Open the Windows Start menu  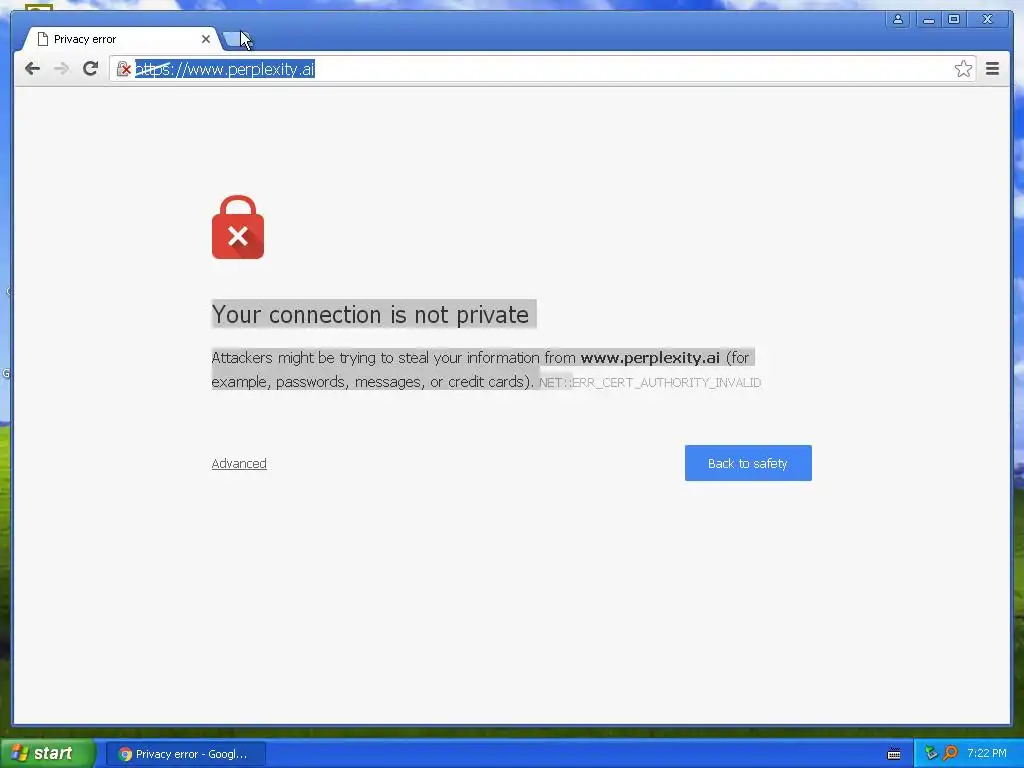pos(48,754)
